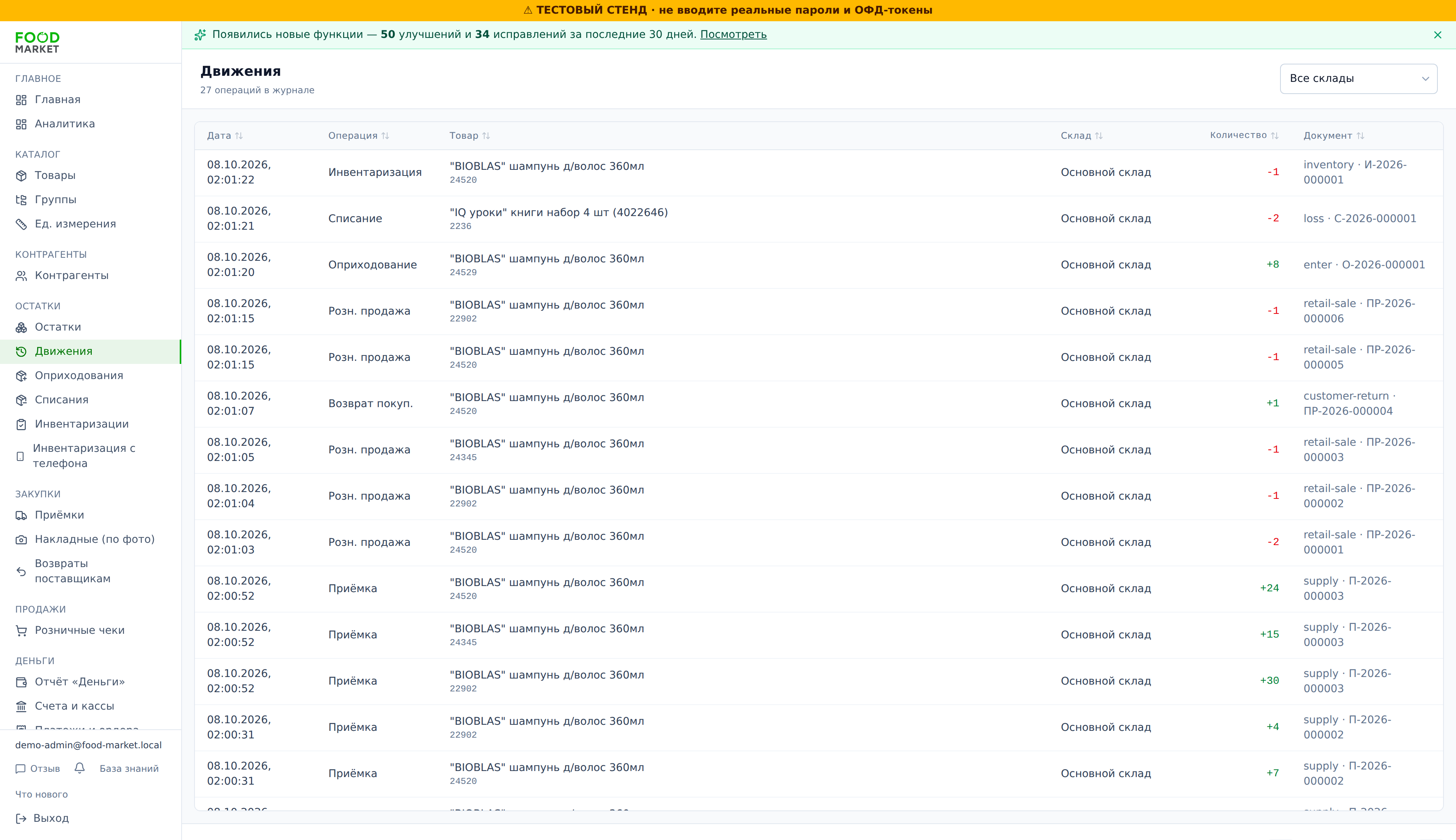Click the Розничные чеки cart icon
The image size is (1456, 840).
21,631
